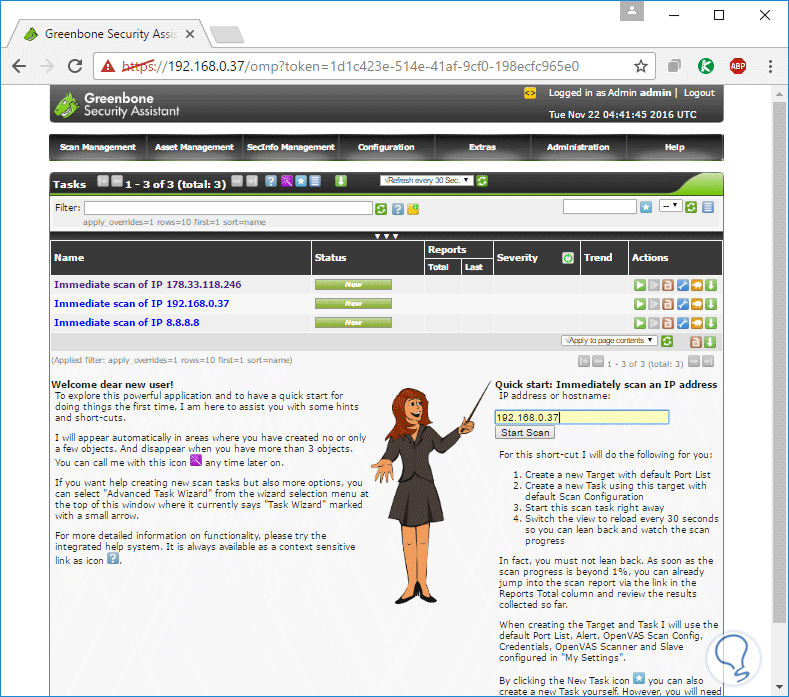Viewport: 789px width, 697px height.
Task: Open Tasks help question mark icon in header
Action: pos(271,181)
